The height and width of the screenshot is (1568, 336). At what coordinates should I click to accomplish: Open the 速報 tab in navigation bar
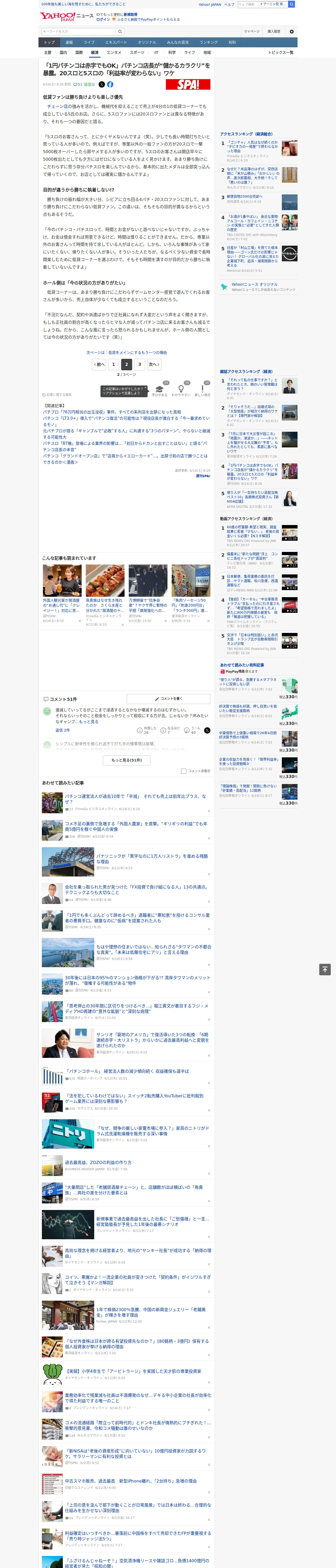69,43
